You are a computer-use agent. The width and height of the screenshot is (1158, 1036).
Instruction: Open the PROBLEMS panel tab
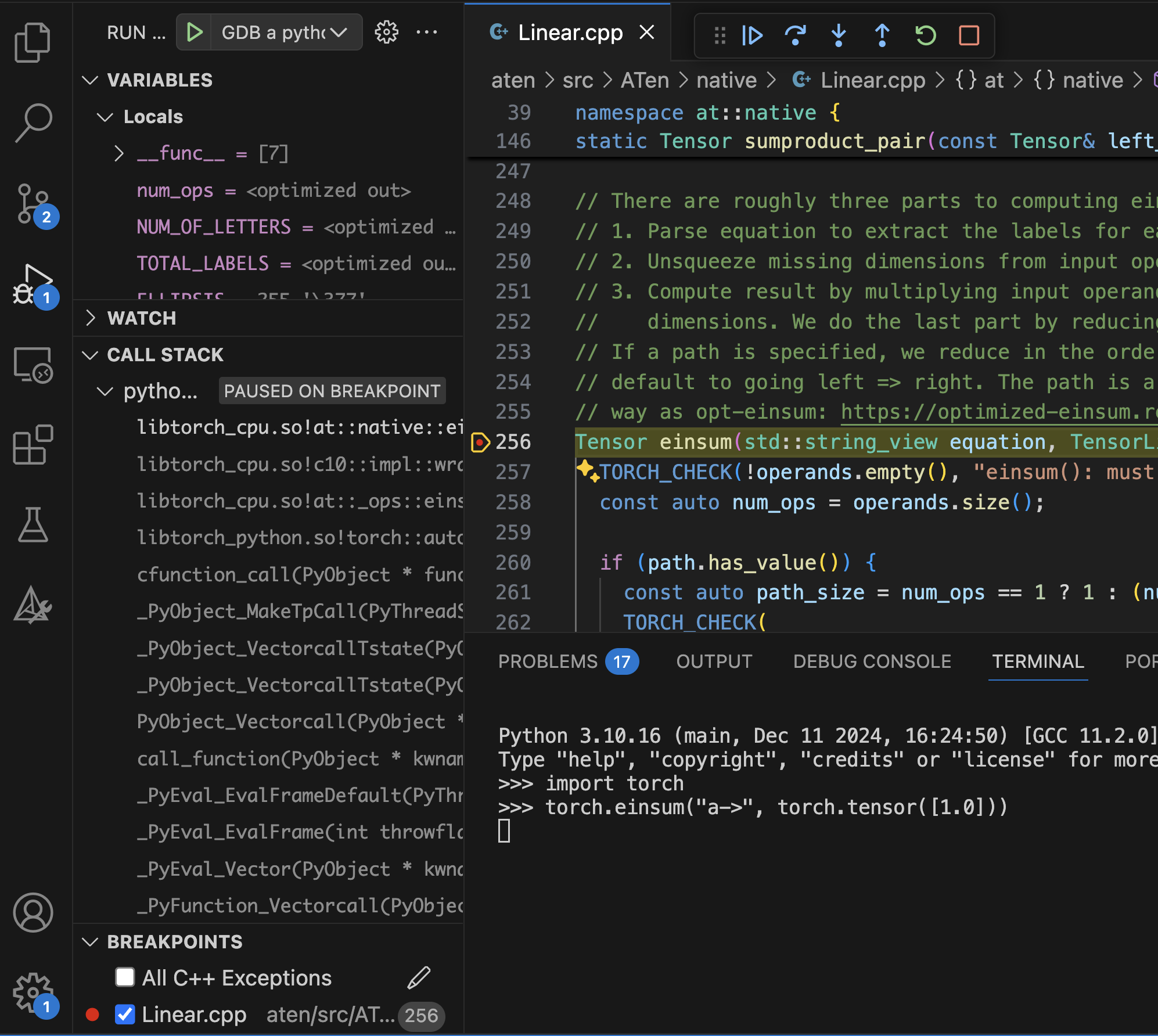(548, 661)
